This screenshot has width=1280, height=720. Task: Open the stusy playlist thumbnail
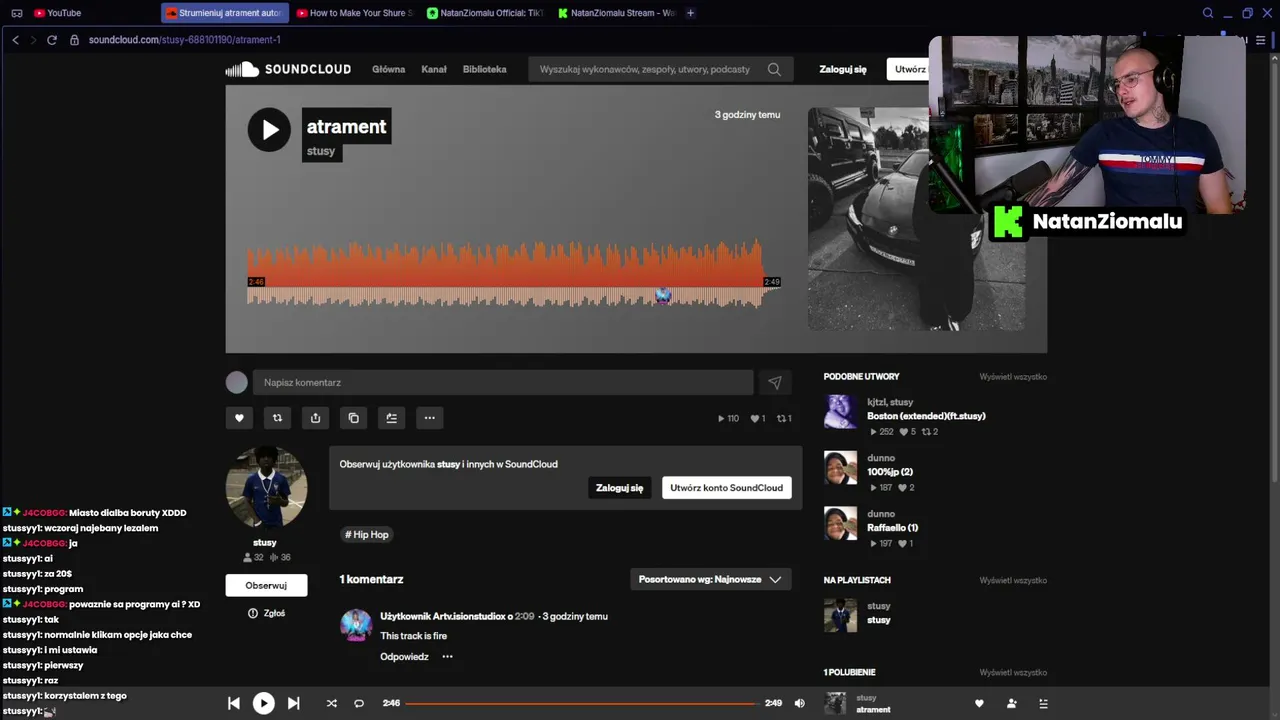coord(840,615)
